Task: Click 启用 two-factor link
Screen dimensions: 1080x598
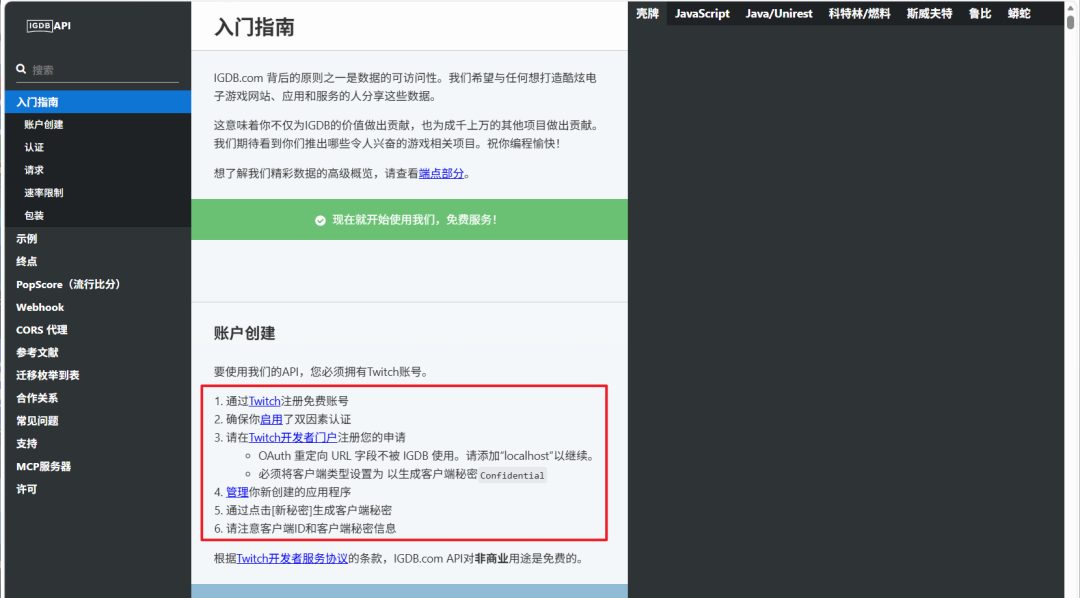Action: coord(271,419)
